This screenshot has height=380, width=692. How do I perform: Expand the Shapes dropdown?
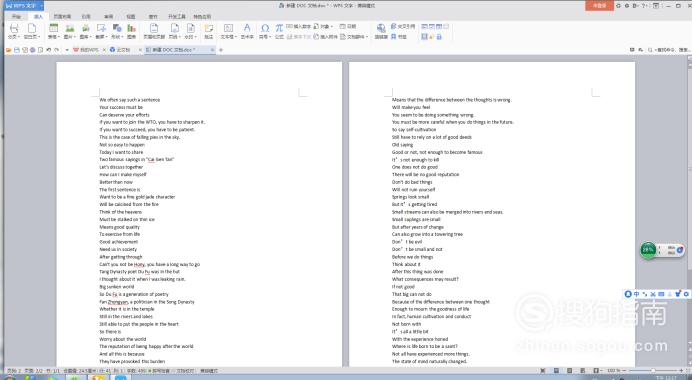click(x=117, y=31)
